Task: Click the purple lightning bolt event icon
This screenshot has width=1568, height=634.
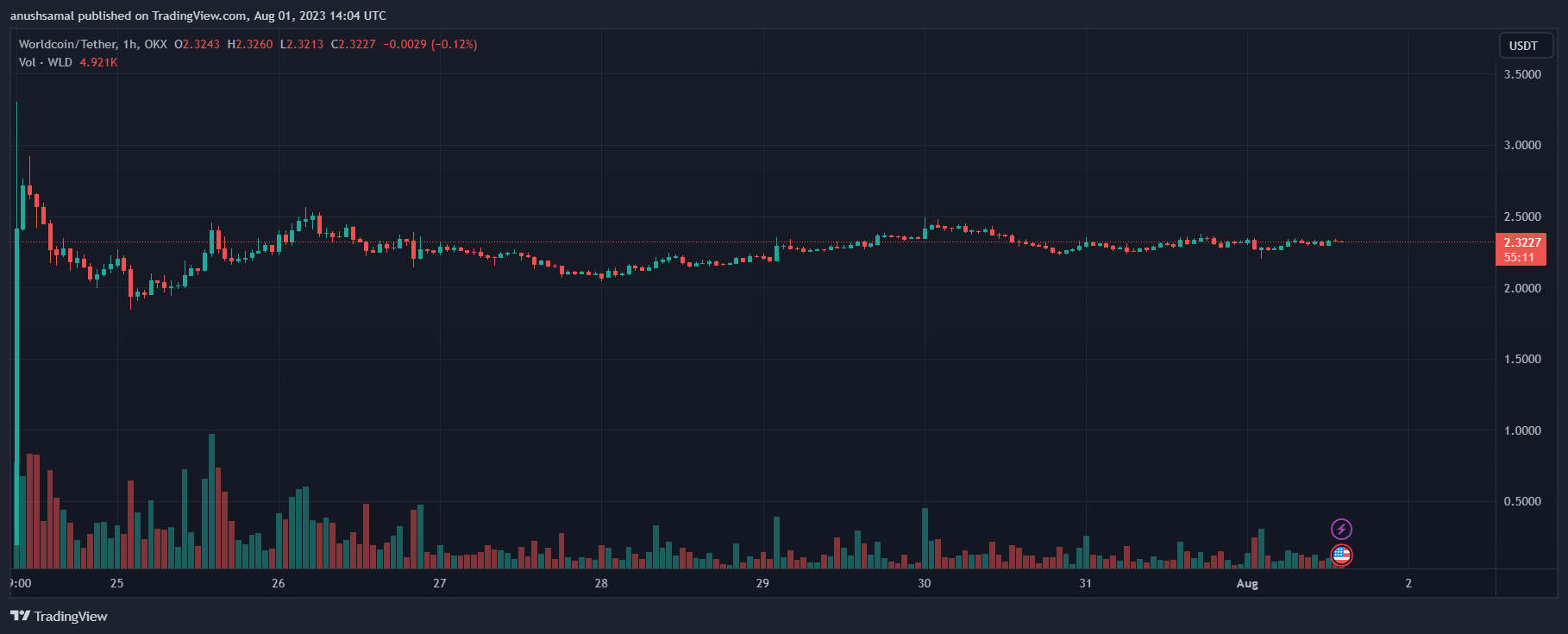Action: [1341, 529]
